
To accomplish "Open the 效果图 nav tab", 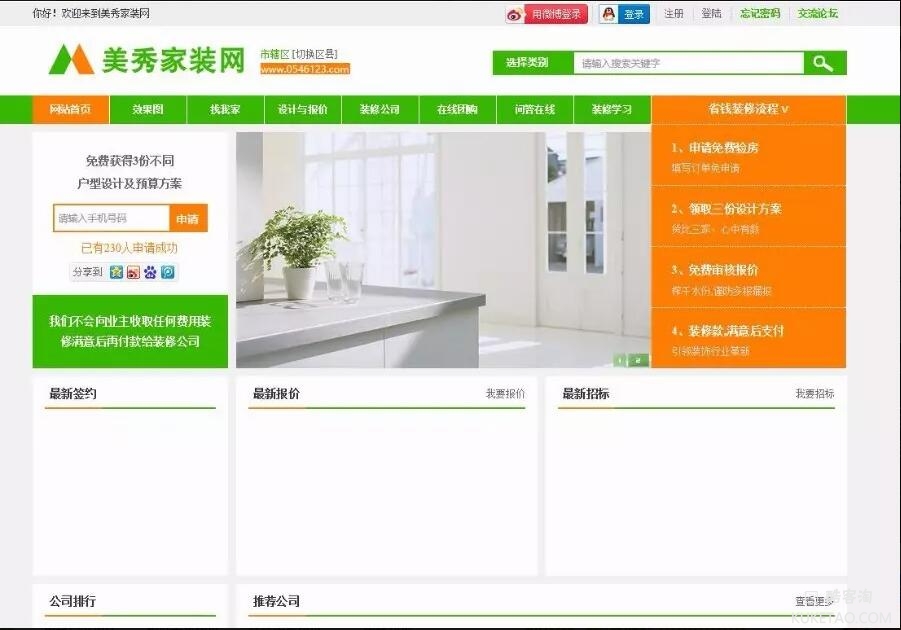I will coord(148,109).
